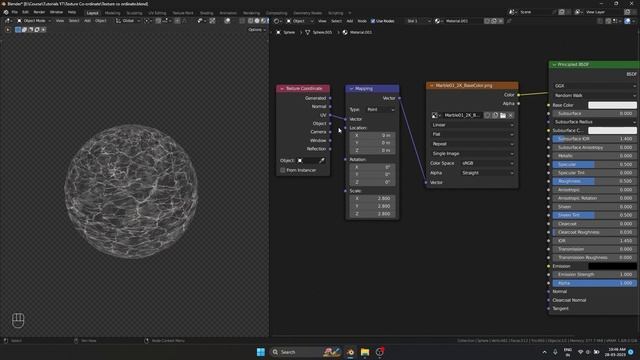
Task: Open the viewport Options button
Action: coord(257,30)
